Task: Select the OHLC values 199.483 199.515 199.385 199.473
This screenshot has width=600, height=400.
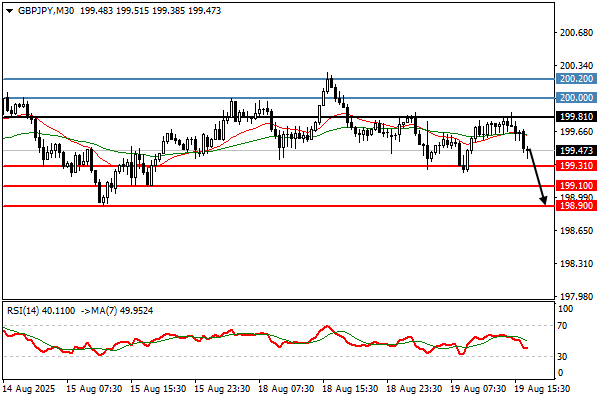Action: (150, 11)
